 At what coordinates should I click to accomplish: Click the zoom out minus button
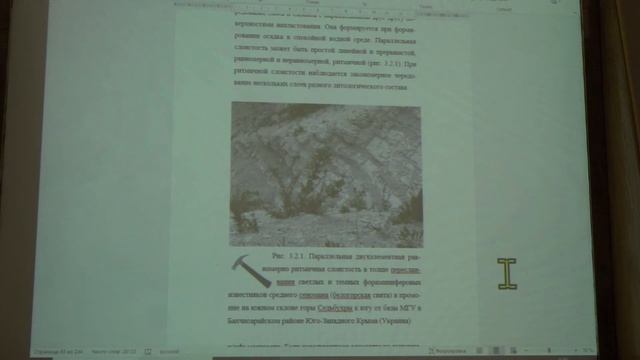526,350
